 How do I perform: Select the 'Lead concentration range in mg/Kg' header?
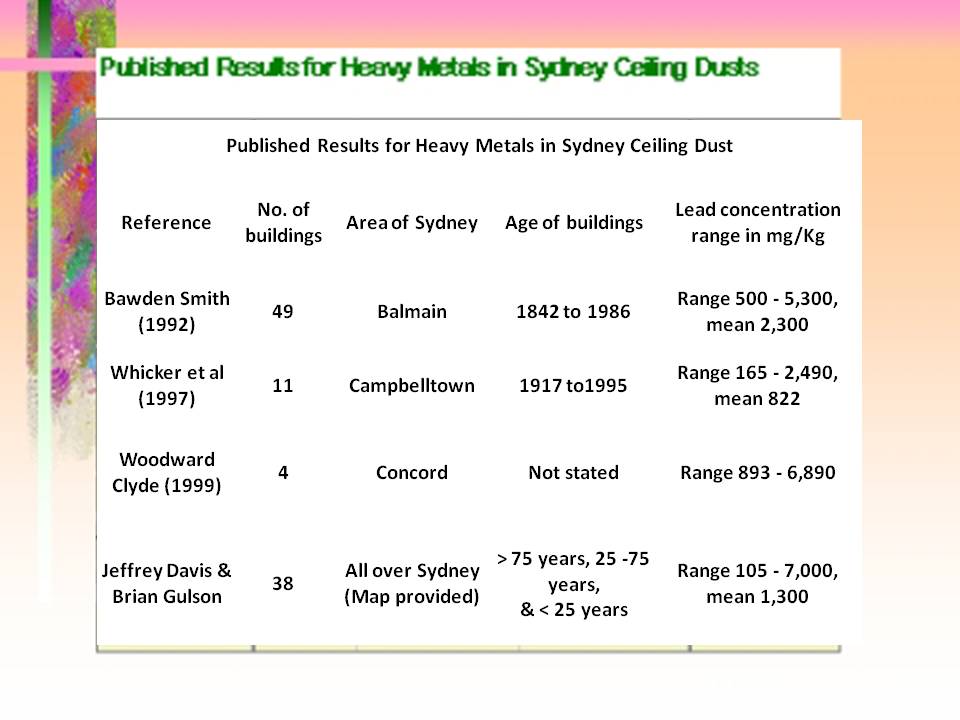pyautogui.click(x=758, y=222)
